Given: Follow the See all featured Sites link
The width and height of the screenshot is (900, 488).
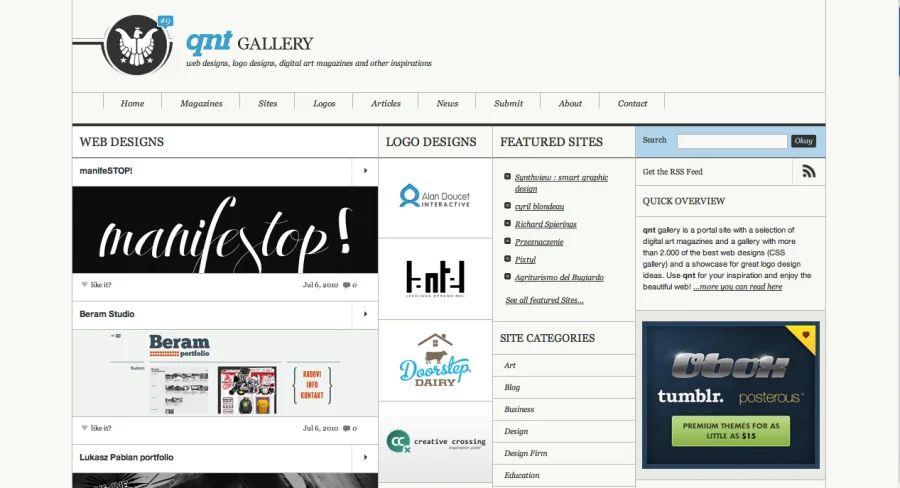Looking at the screenshot, I should 544,300.
